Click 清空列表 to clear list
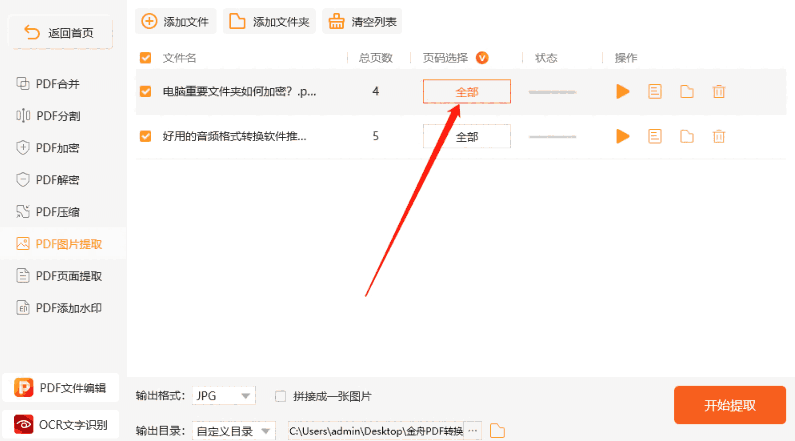The height and width of the screenshot is (441, 795). [x=362, y=21]
